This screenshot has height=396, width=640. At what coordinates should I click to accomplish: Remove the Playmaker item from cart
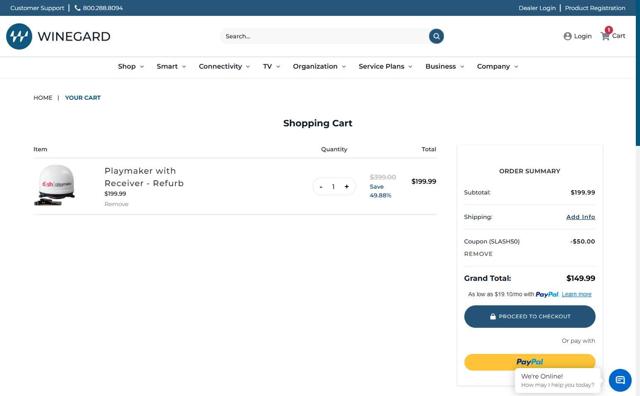pyautogui.click(x=116, y=204)
